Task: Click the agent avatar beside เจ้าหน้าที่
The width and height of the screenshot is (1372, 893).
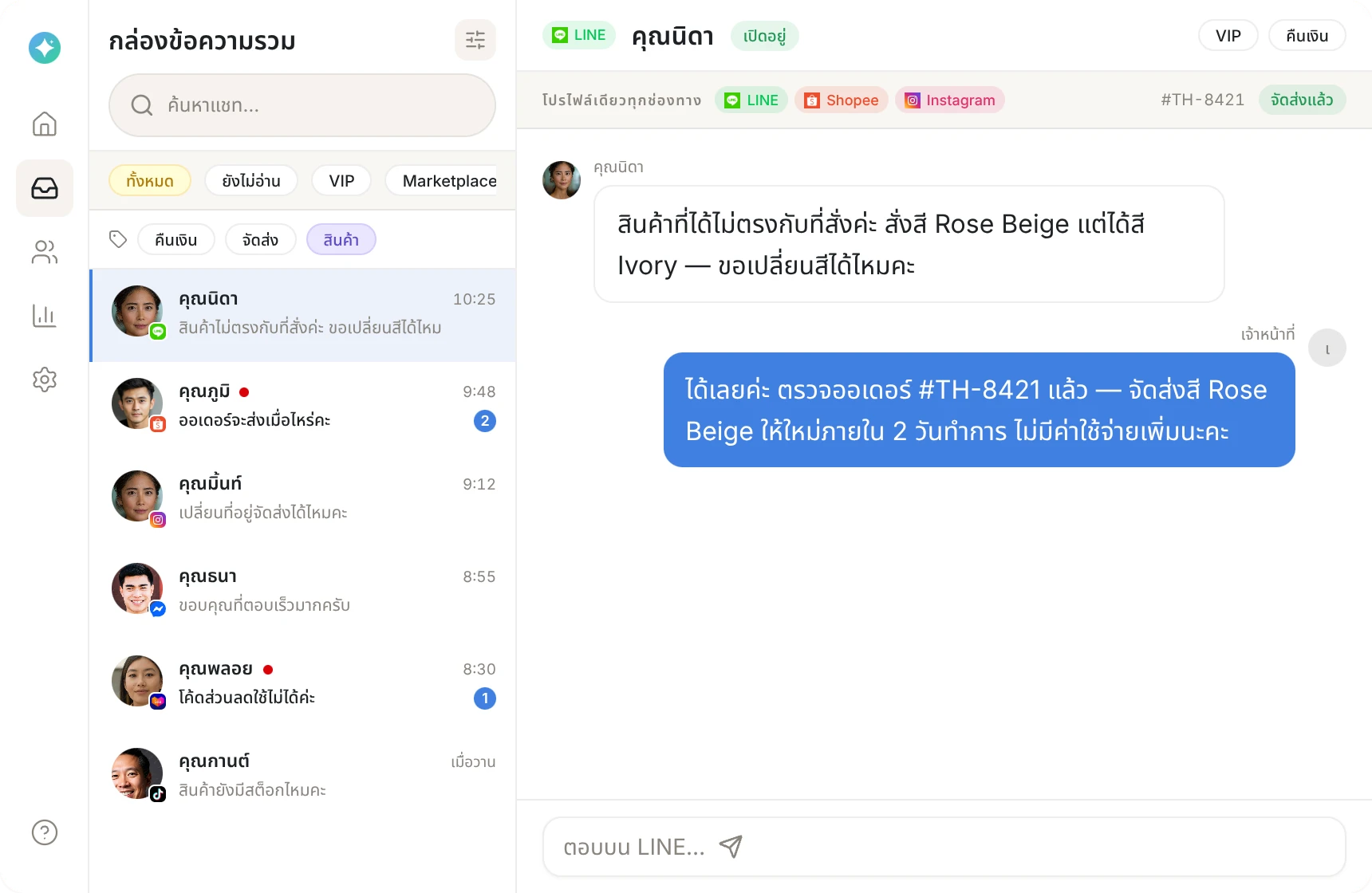Action: point(1327,348)
